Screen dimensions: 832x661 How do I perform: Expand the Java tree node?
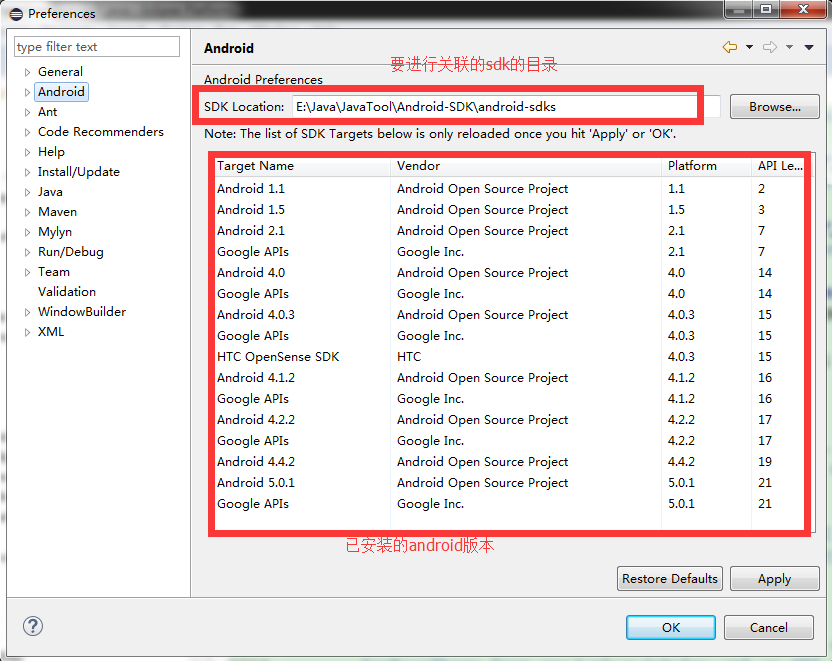pos(28,193)
